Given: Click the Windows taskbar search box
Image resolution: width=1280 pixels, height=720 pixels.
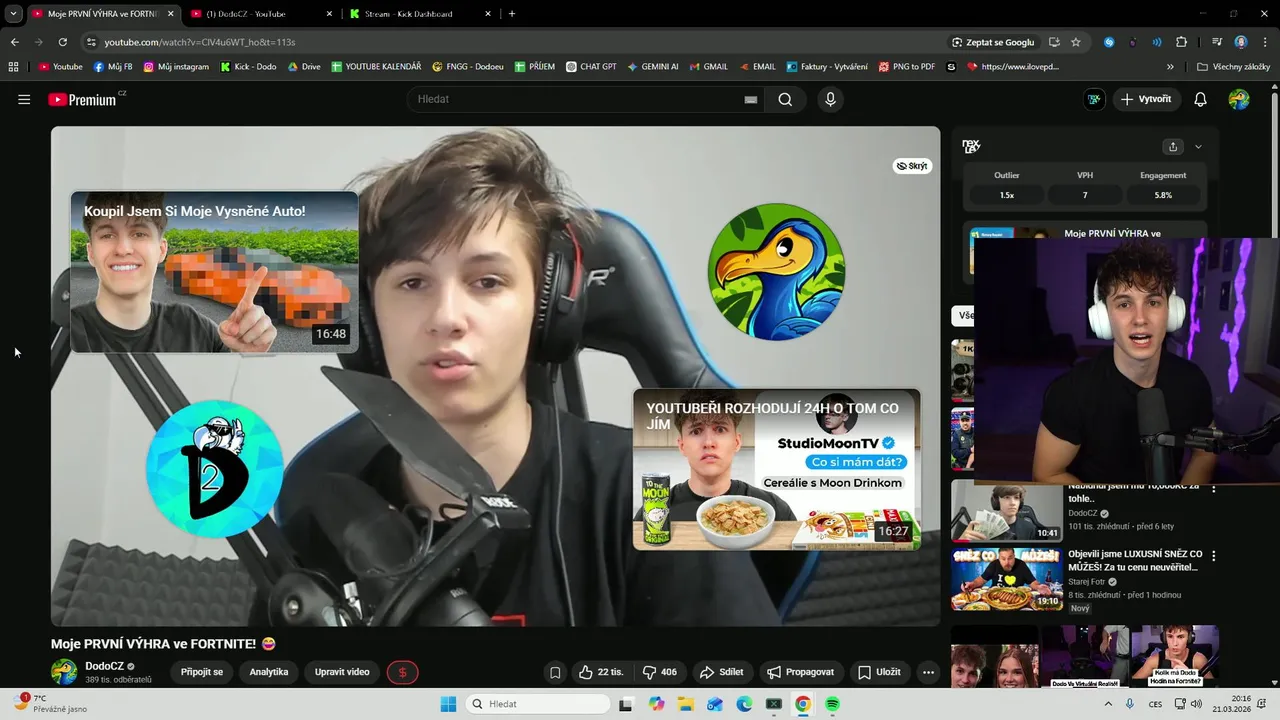Looking at the screenshot, I should pos(537,704).
